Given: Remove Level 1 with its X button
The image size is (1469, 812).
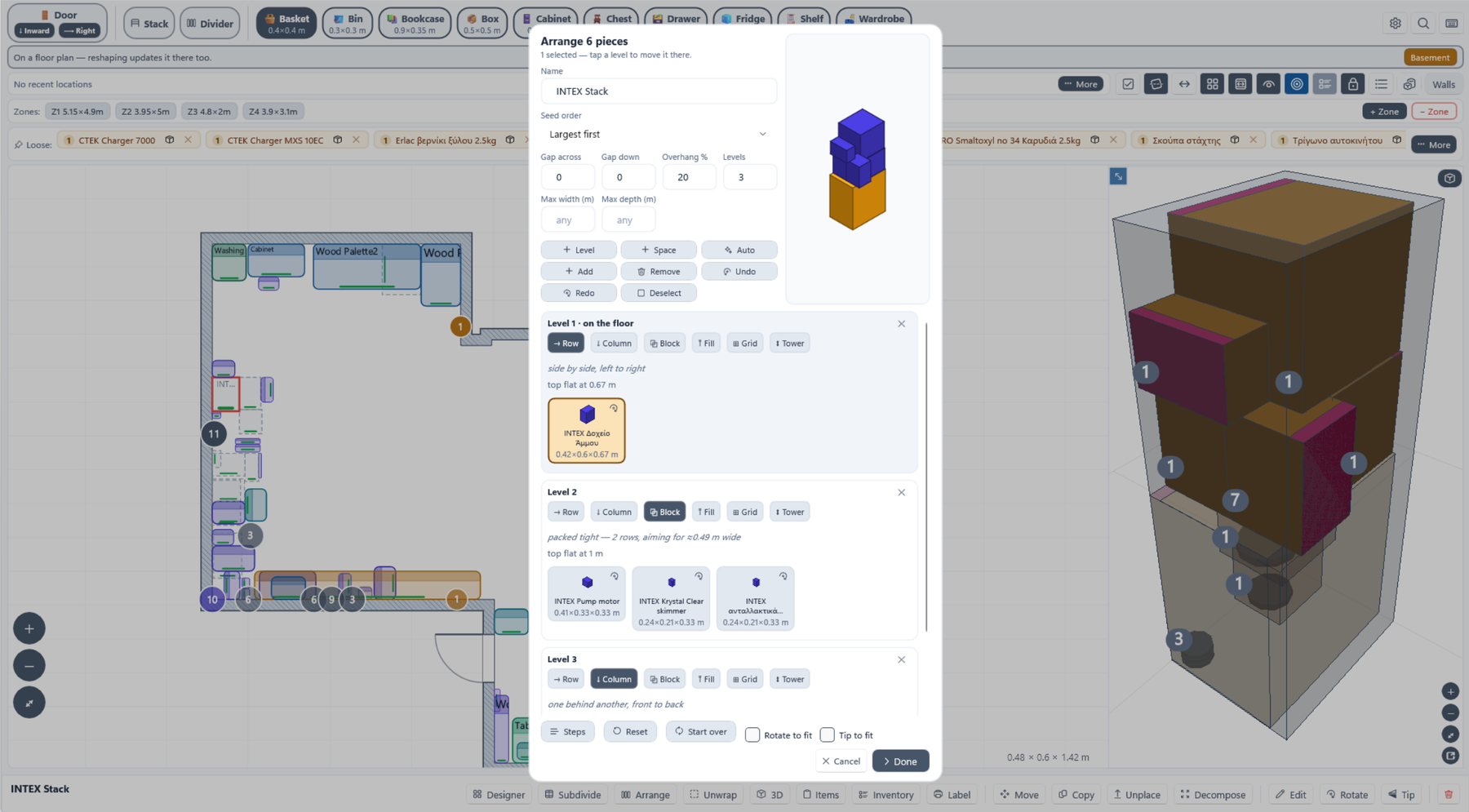Looking at the screenshot, I should click(902, 324).
